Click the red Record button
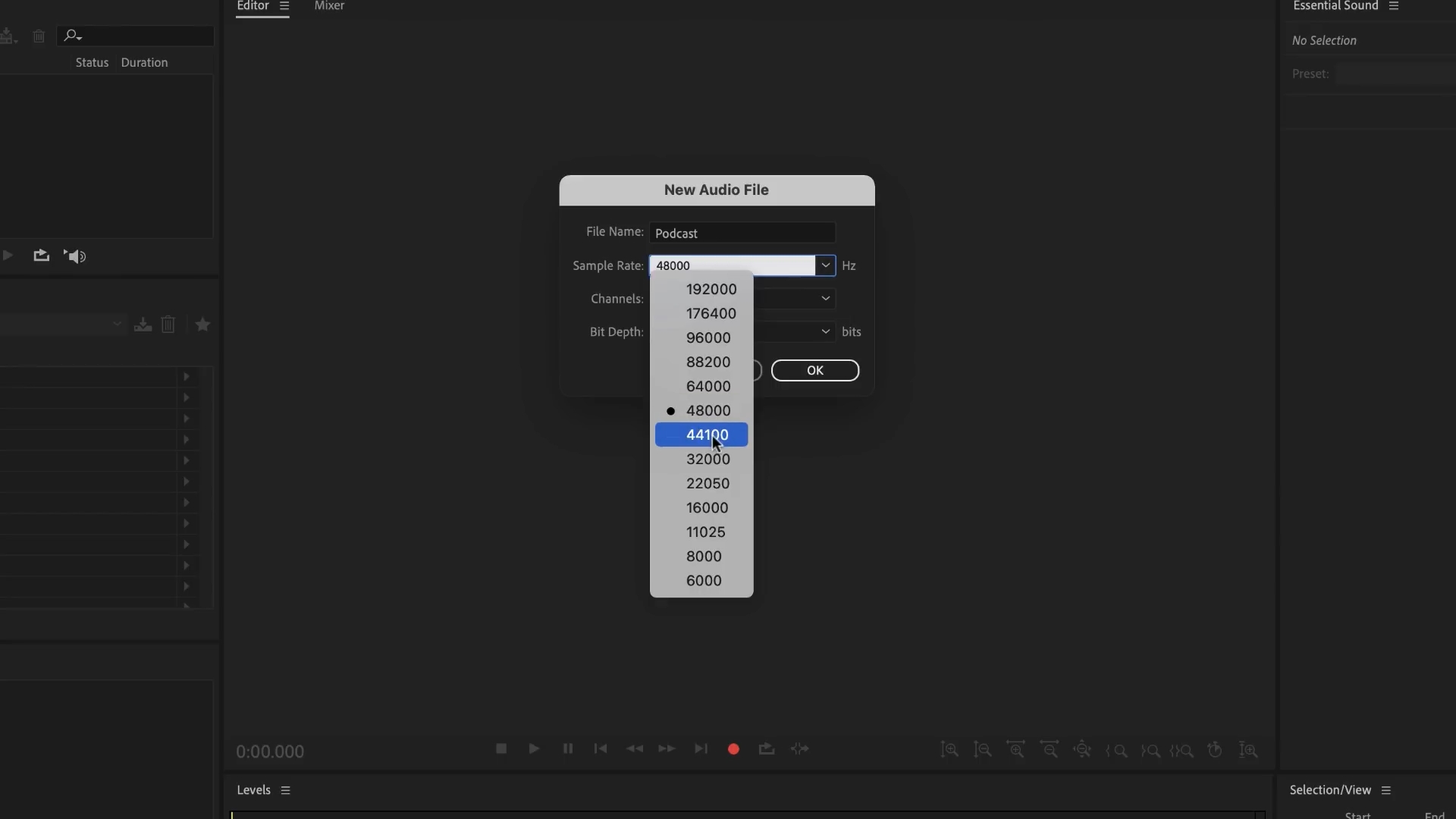 coord(733,749)
